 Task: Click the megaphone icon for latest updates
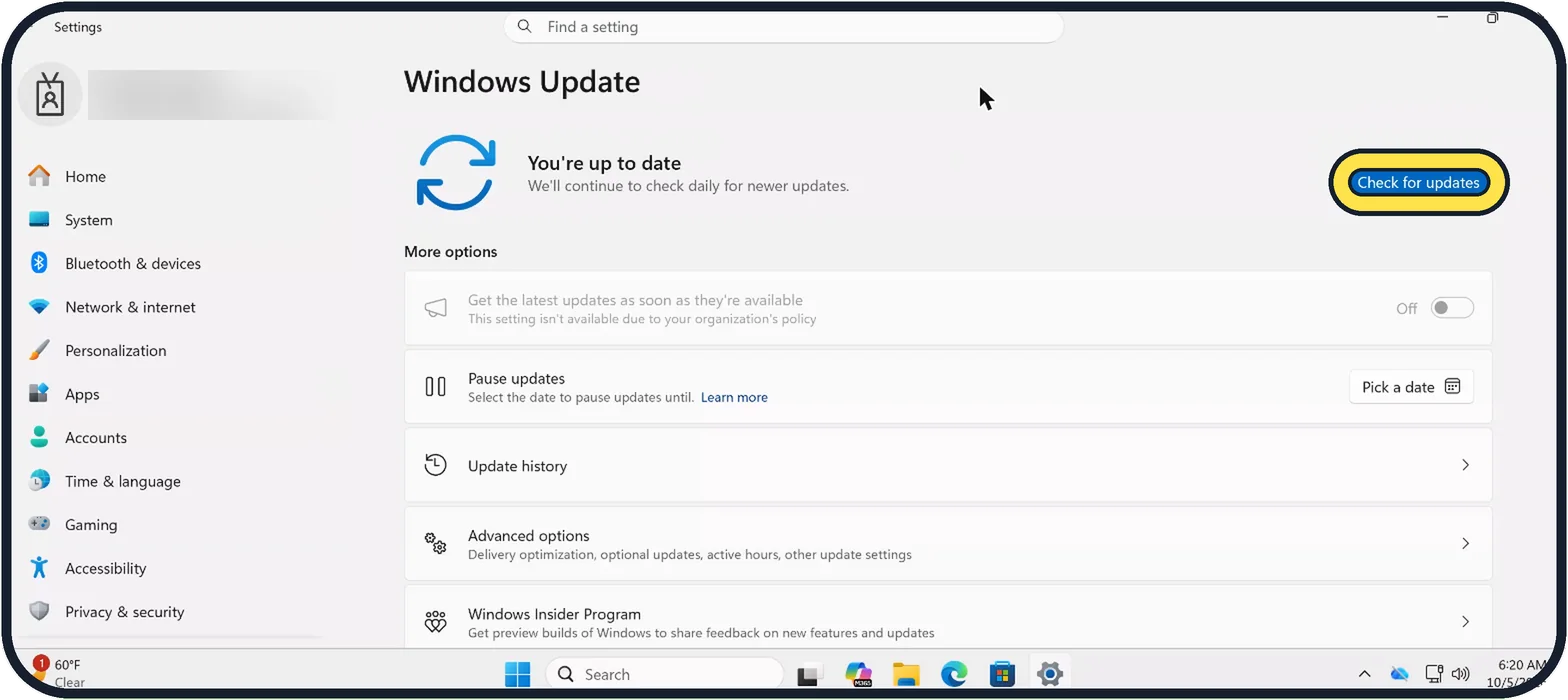(435, 308)
